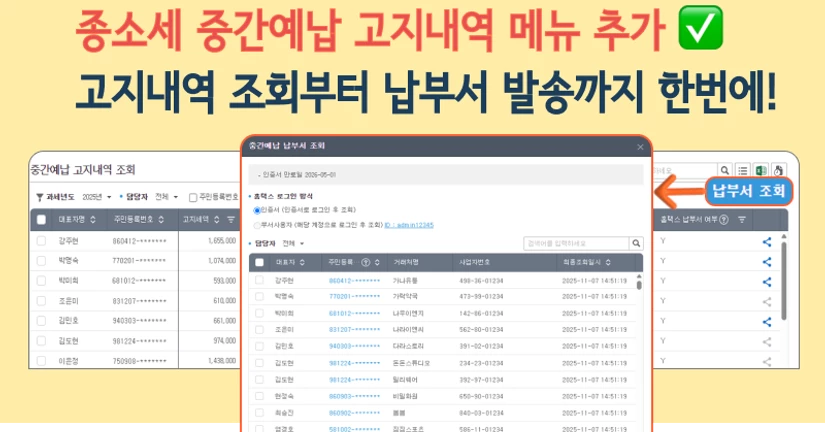Open the 681012-******* link in dialog

354,313
